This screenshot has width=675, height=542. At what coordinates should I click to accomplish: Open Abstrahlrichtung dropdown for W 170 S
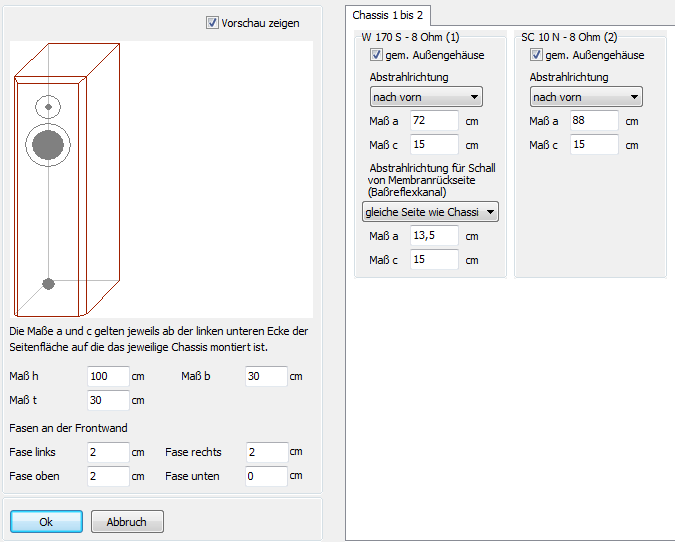coord(426,97)
